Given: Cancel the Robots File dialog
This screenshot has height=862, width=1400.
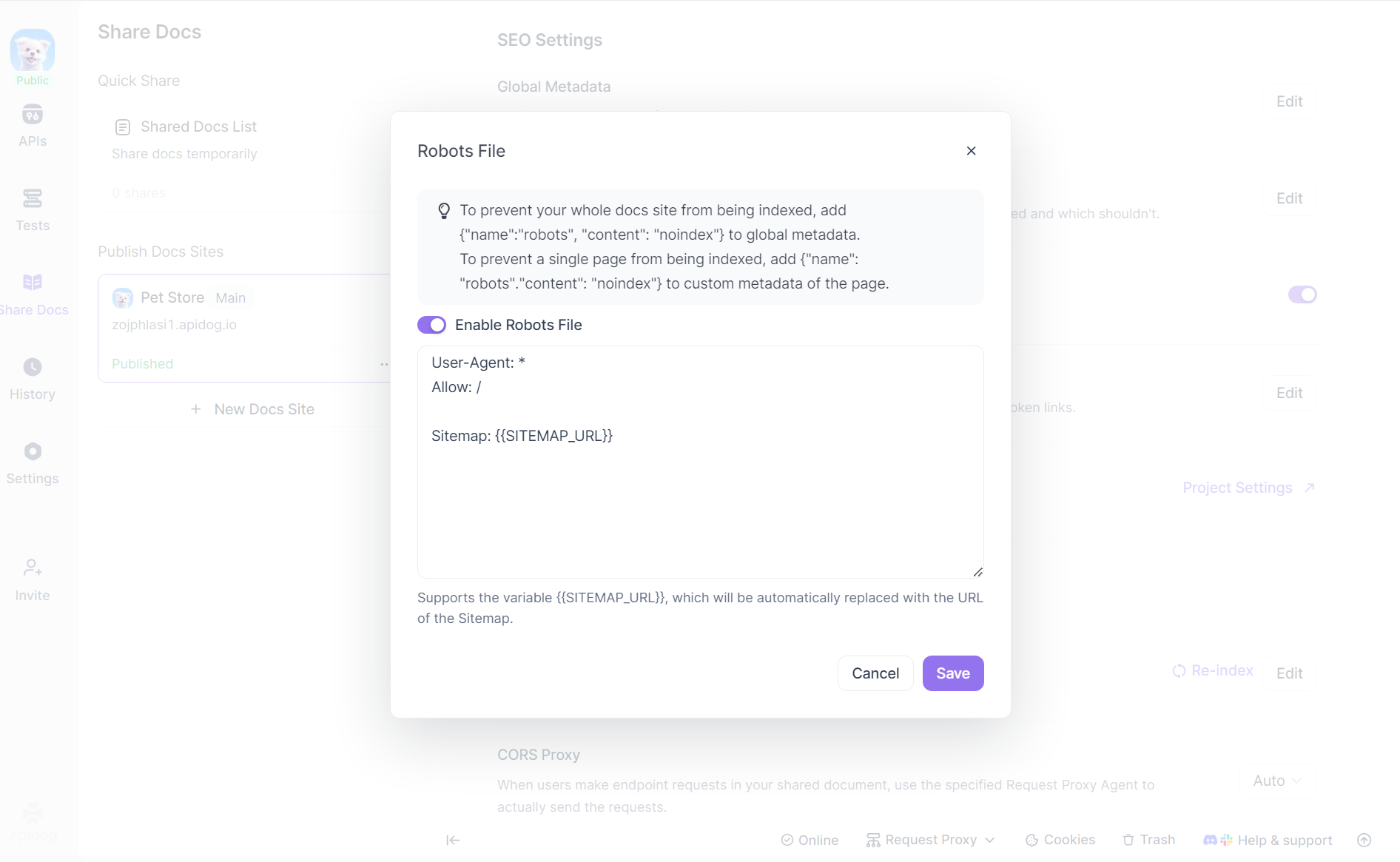Looking at the screenshot, I should point(875,673).
